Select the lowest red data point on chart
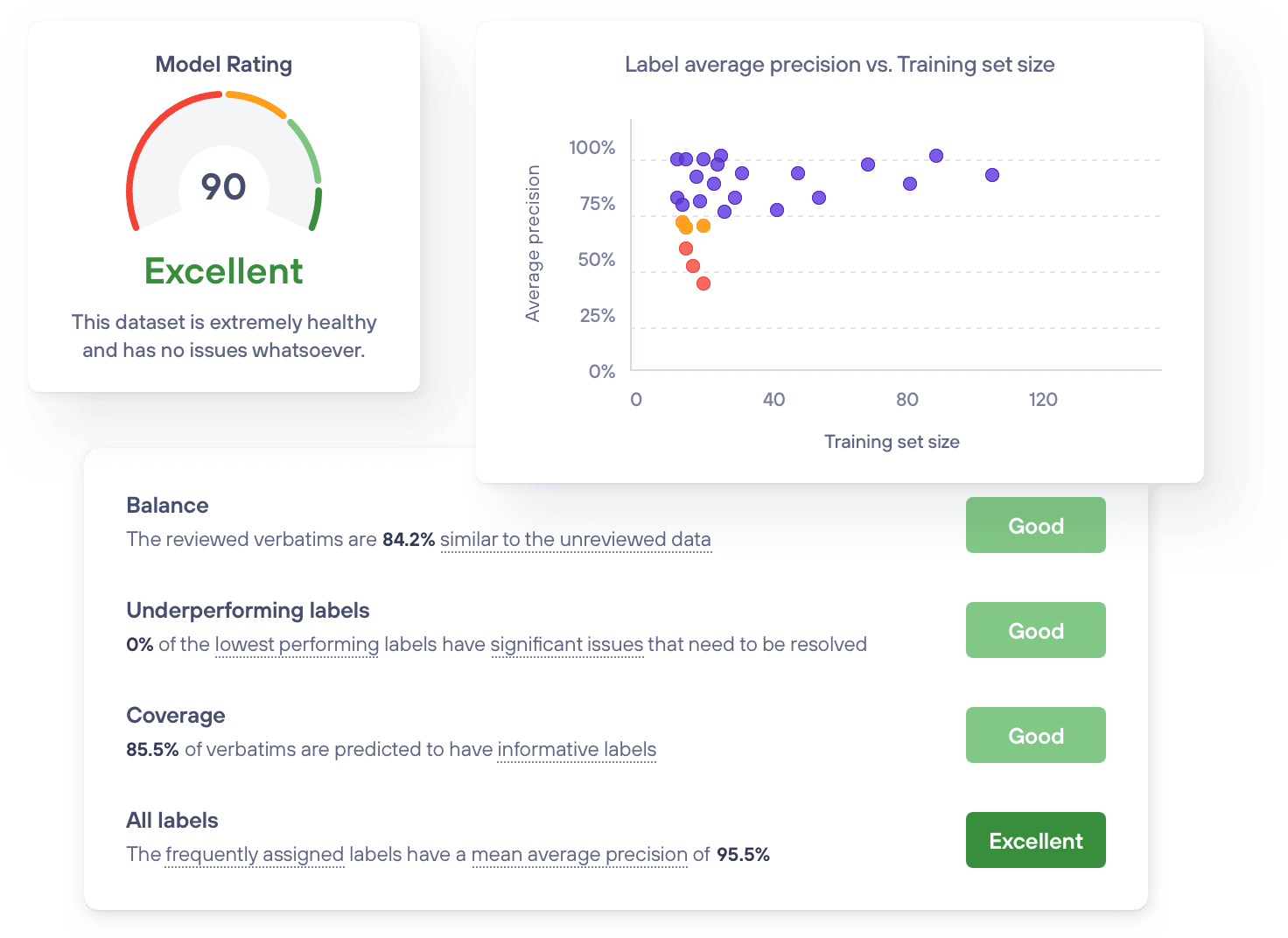1288x938 pixels. click(703, 283)
